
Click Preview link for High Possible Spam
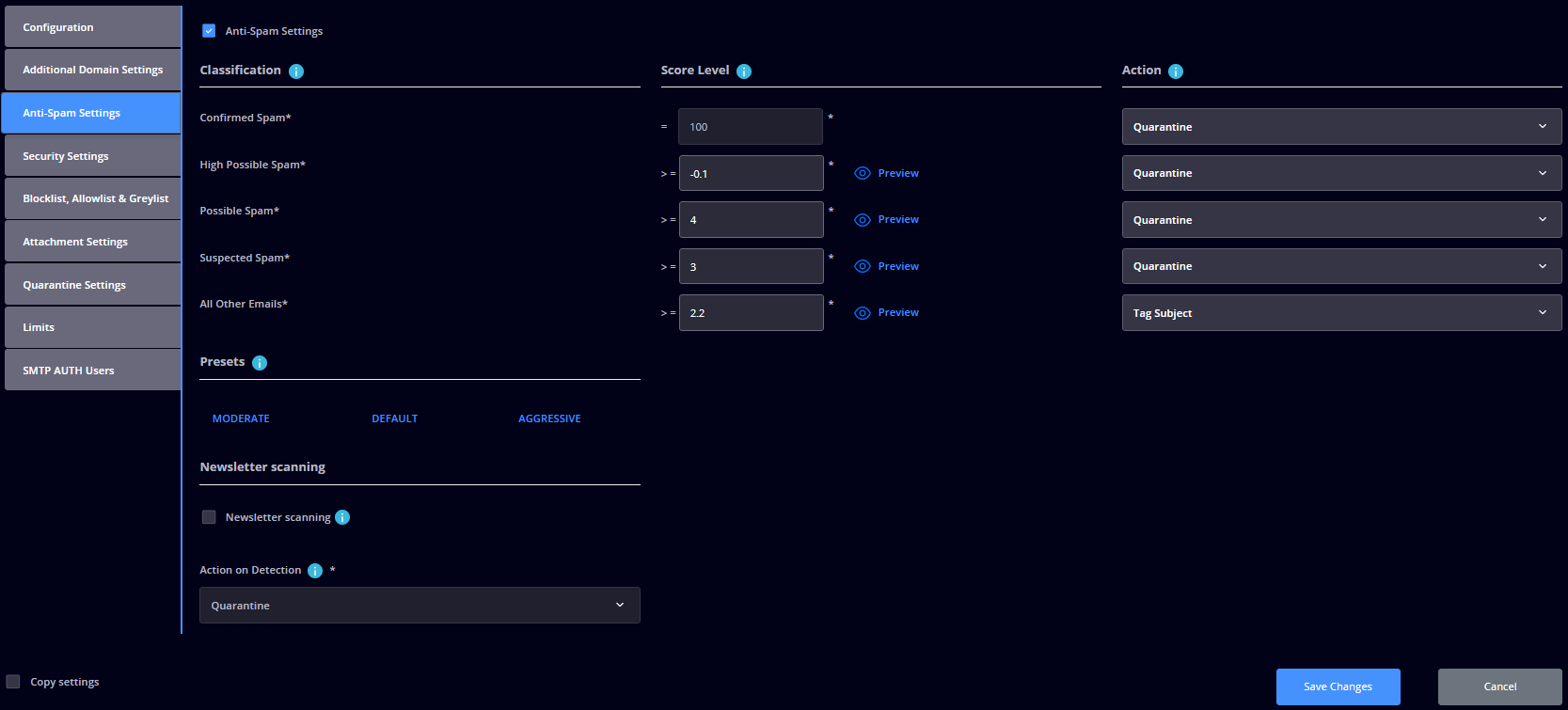point(898,173)
